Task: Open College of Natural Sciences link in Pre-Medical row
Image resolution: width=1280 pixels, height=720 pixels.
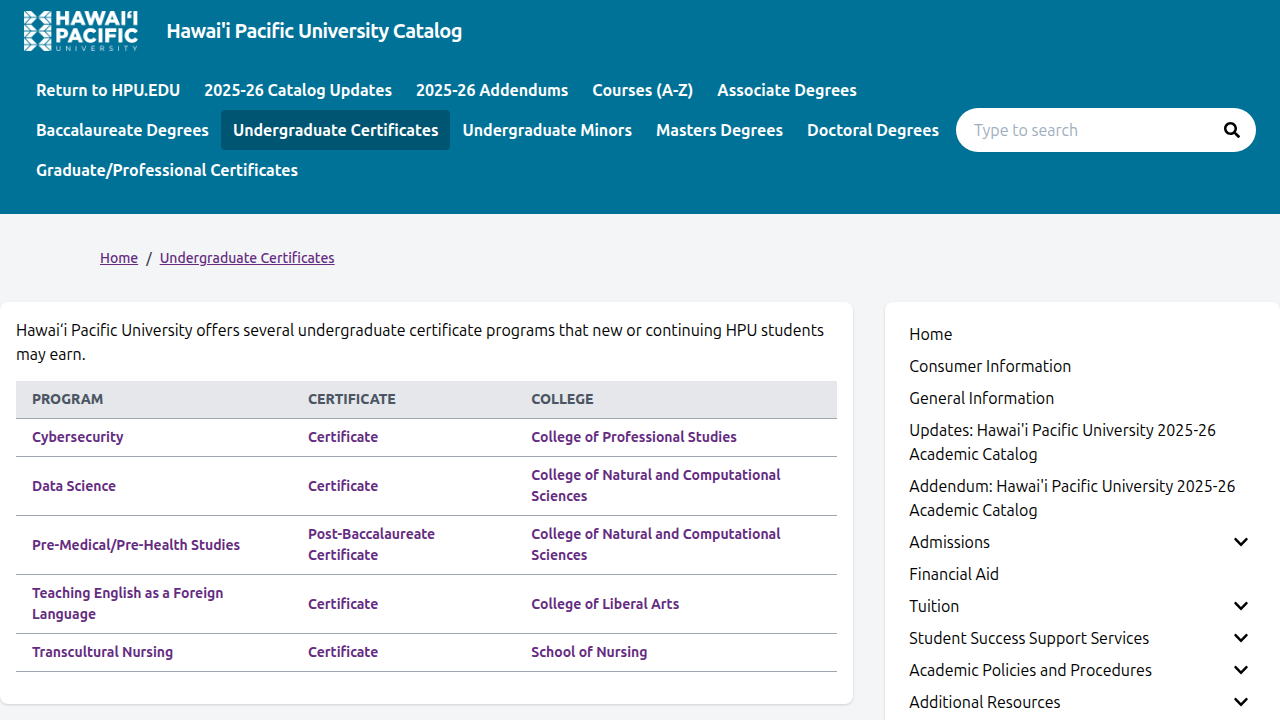Action: [x=656, y=545]
